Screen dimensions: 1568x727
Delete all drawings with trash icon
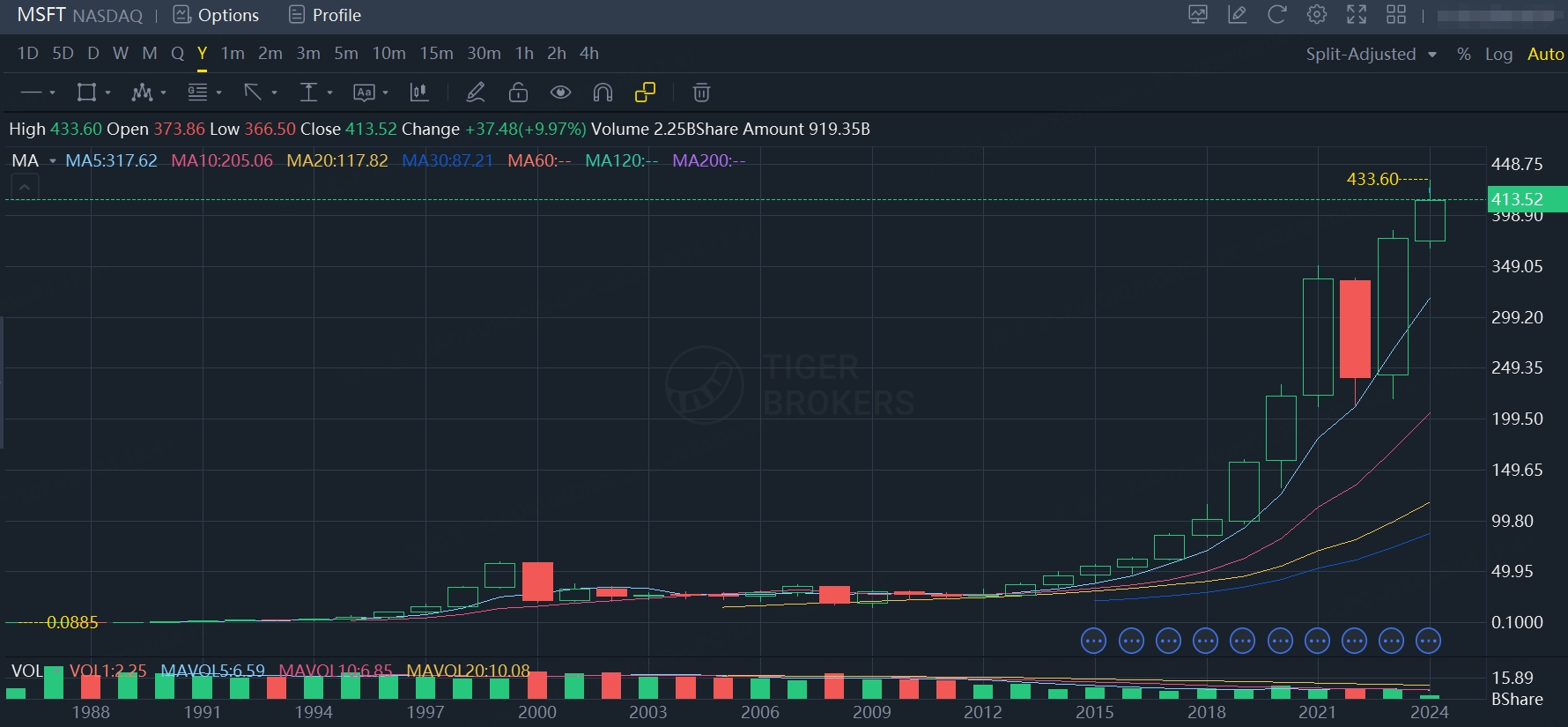(x=701, y=93)
